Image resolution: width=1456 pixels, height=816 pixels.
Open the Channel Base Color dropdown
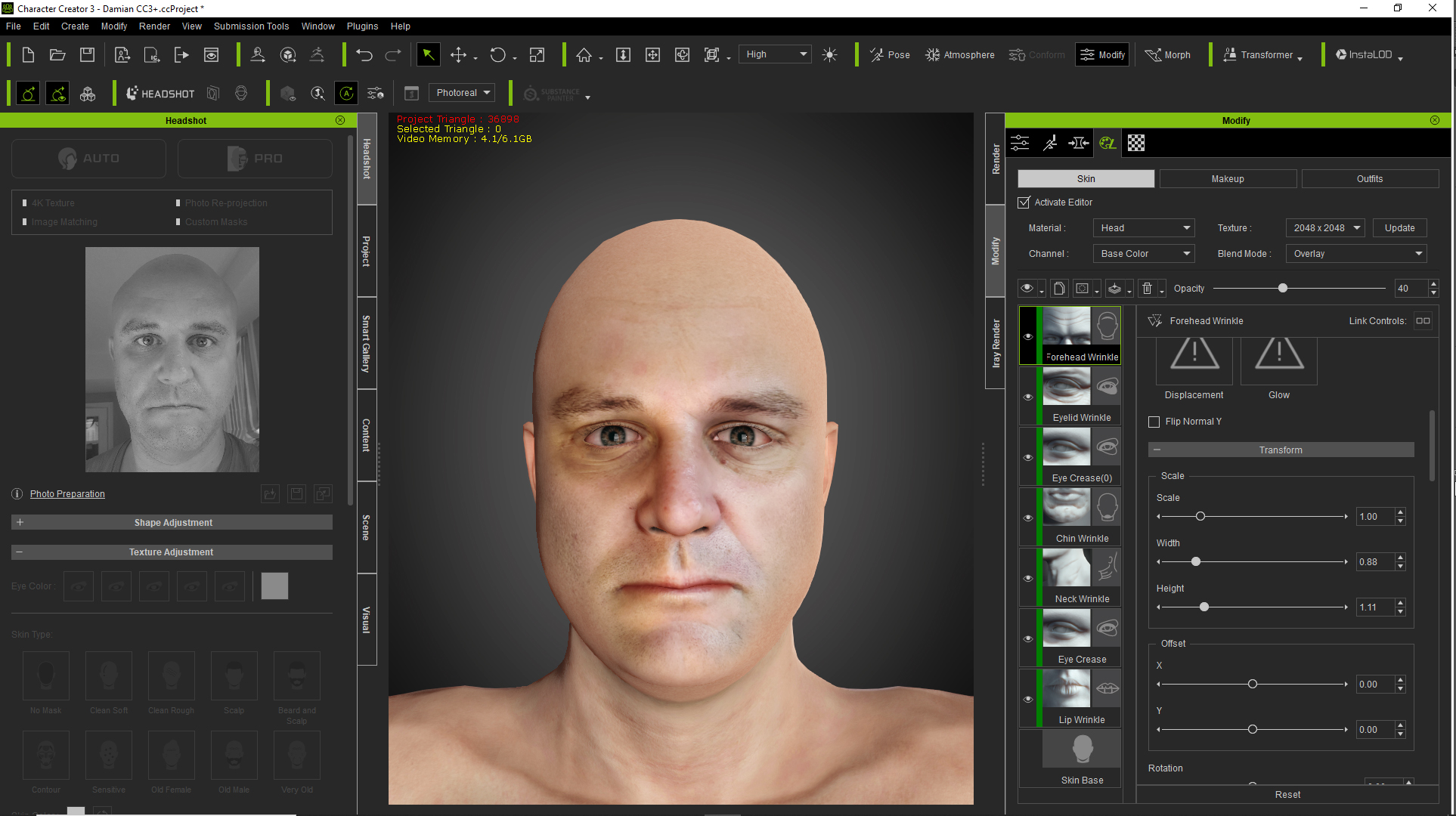click(1144, 254)
